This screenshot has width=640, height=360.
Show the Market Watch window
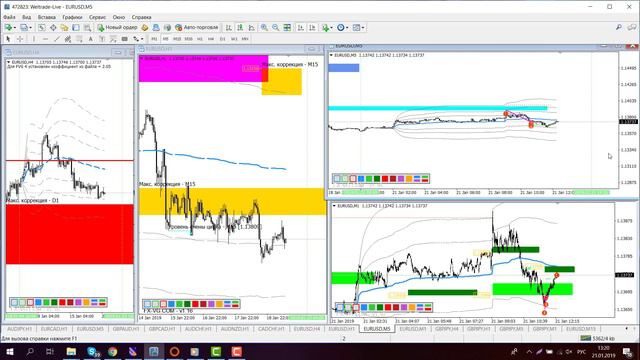tap(42, 28)
